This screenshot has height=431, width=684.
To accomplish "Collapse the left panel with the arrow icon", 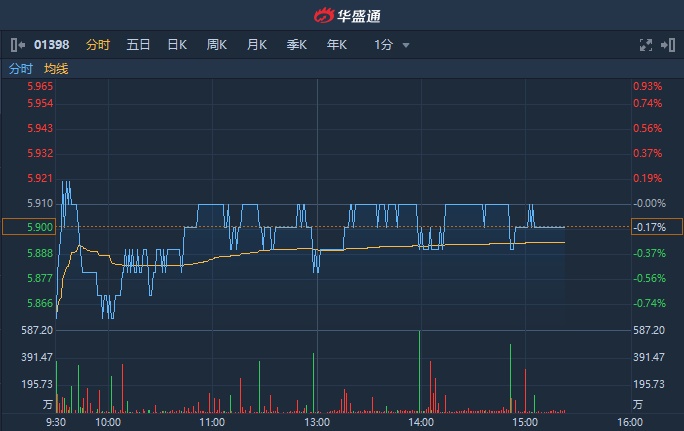I will click(x=18, y=45).
